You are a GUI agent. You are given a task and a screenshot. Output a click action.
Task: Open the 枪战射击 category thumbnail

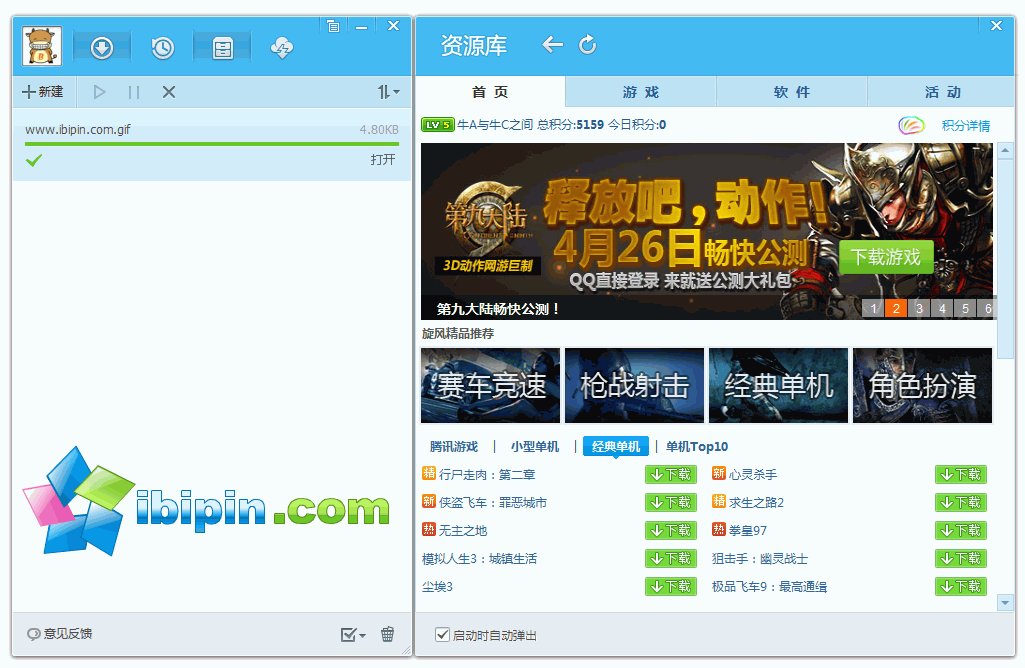(x=634, y=386)
